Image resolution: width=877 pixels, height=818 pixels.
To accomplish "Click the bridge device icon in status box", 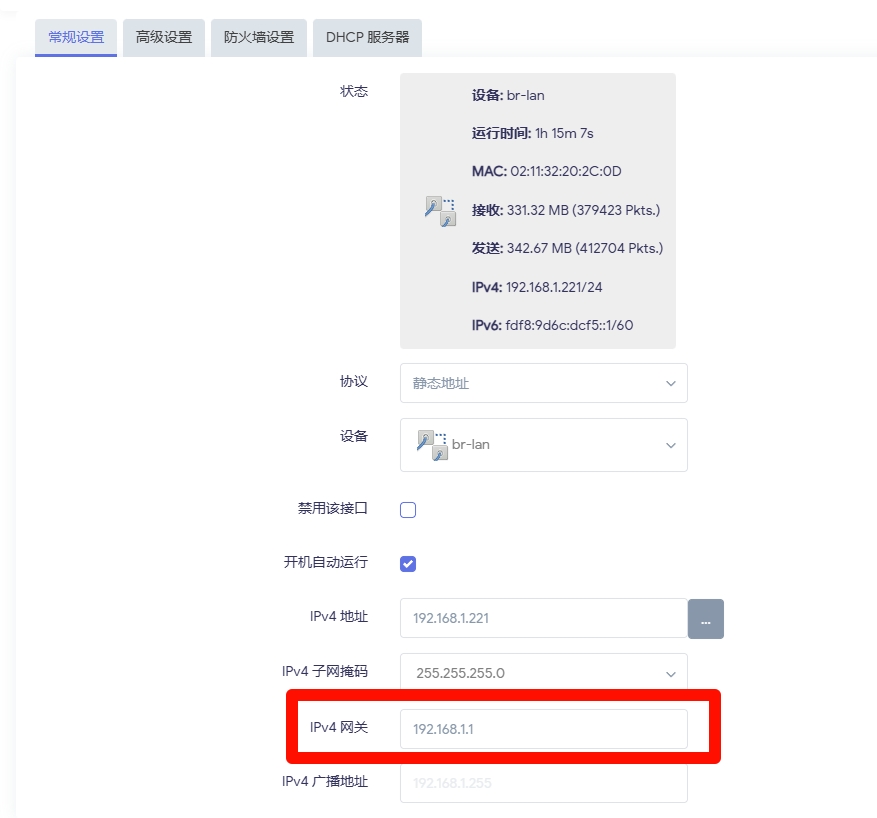I will pos(440,211).
